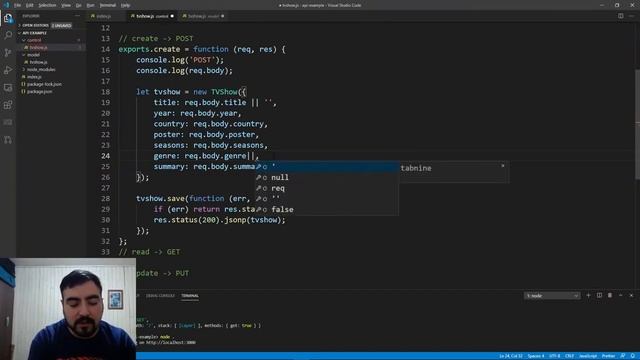
Task: Open editor more actions ellipsis at top right
Action: (631, 16)
